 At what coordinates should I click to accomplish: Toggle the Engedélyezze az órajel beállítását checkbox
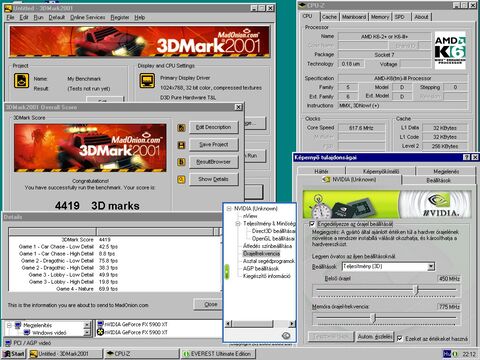pyautogui.click(x=312, y=224)
